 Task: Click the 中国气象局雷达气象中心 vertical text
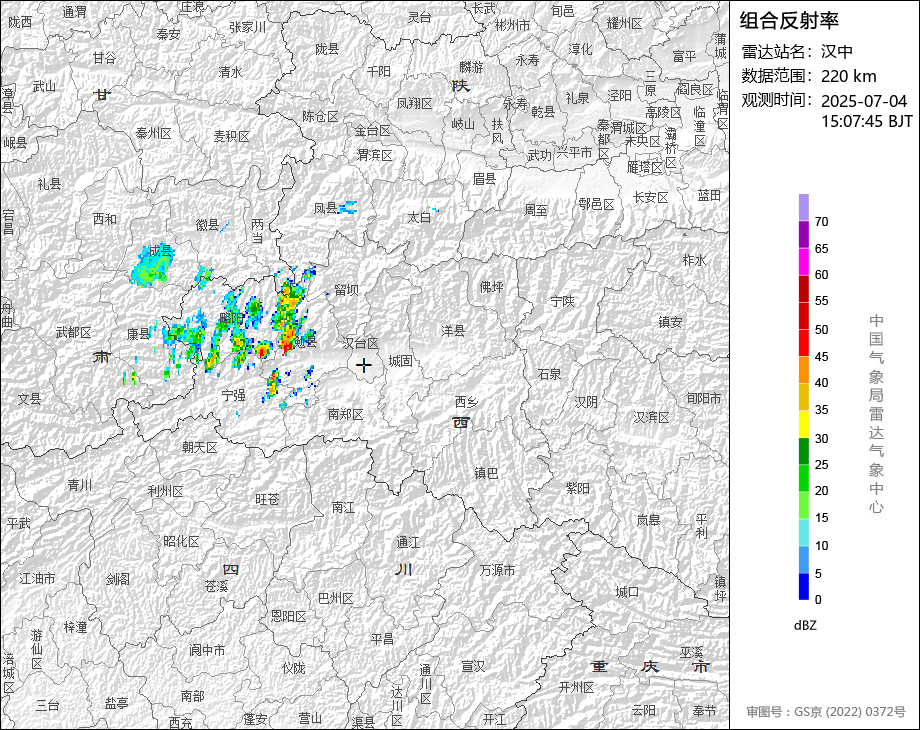(x=876, y=414)
